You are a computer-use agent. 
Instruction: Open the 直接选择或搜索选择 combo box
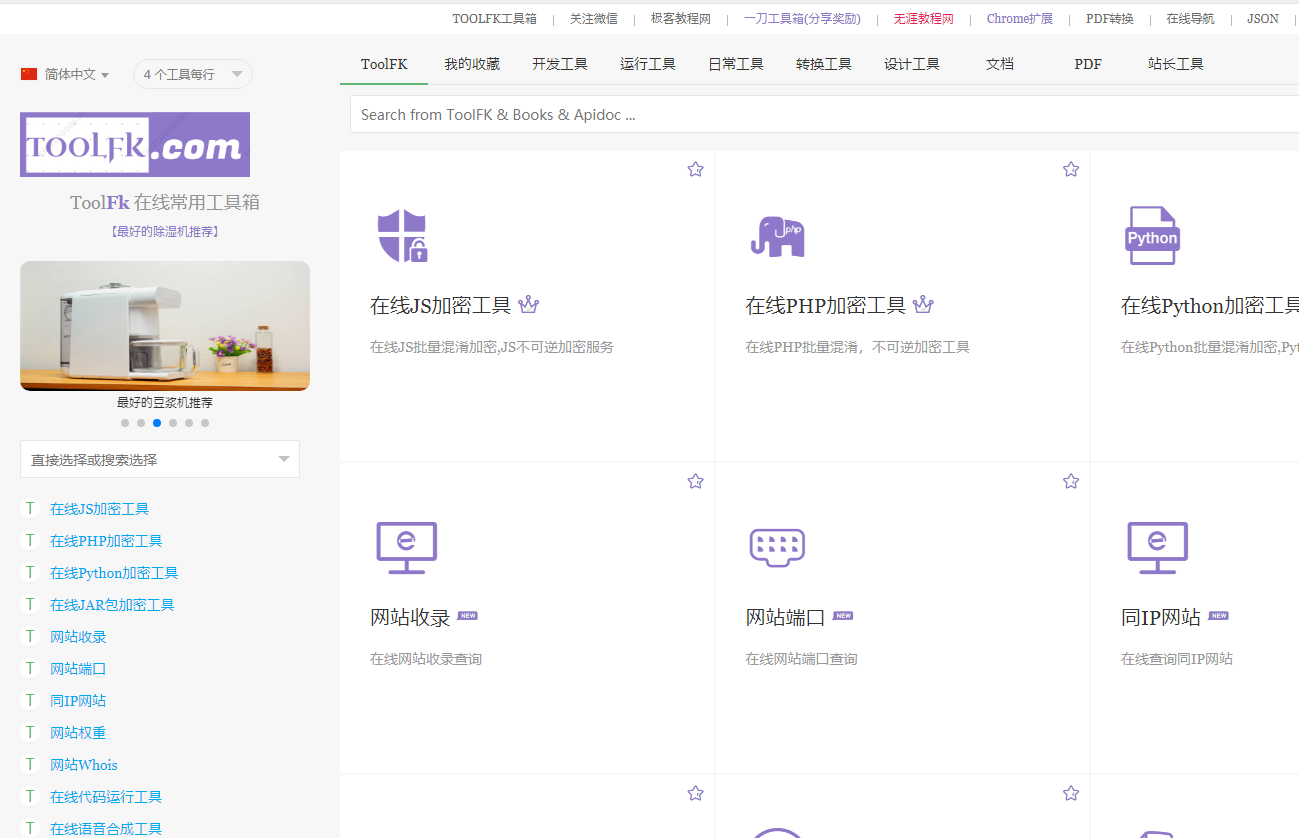[x=160, y=459]
